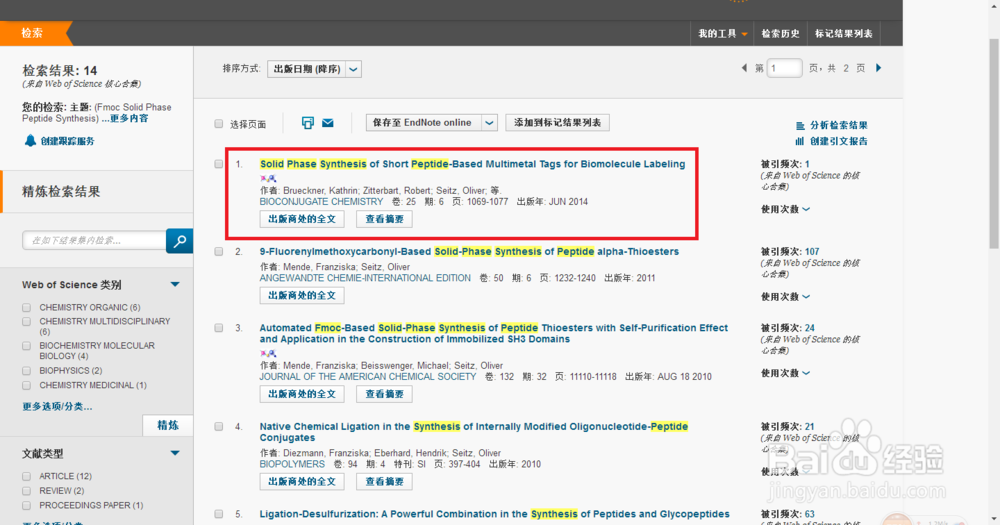Click create citation report chart icon

800,141
